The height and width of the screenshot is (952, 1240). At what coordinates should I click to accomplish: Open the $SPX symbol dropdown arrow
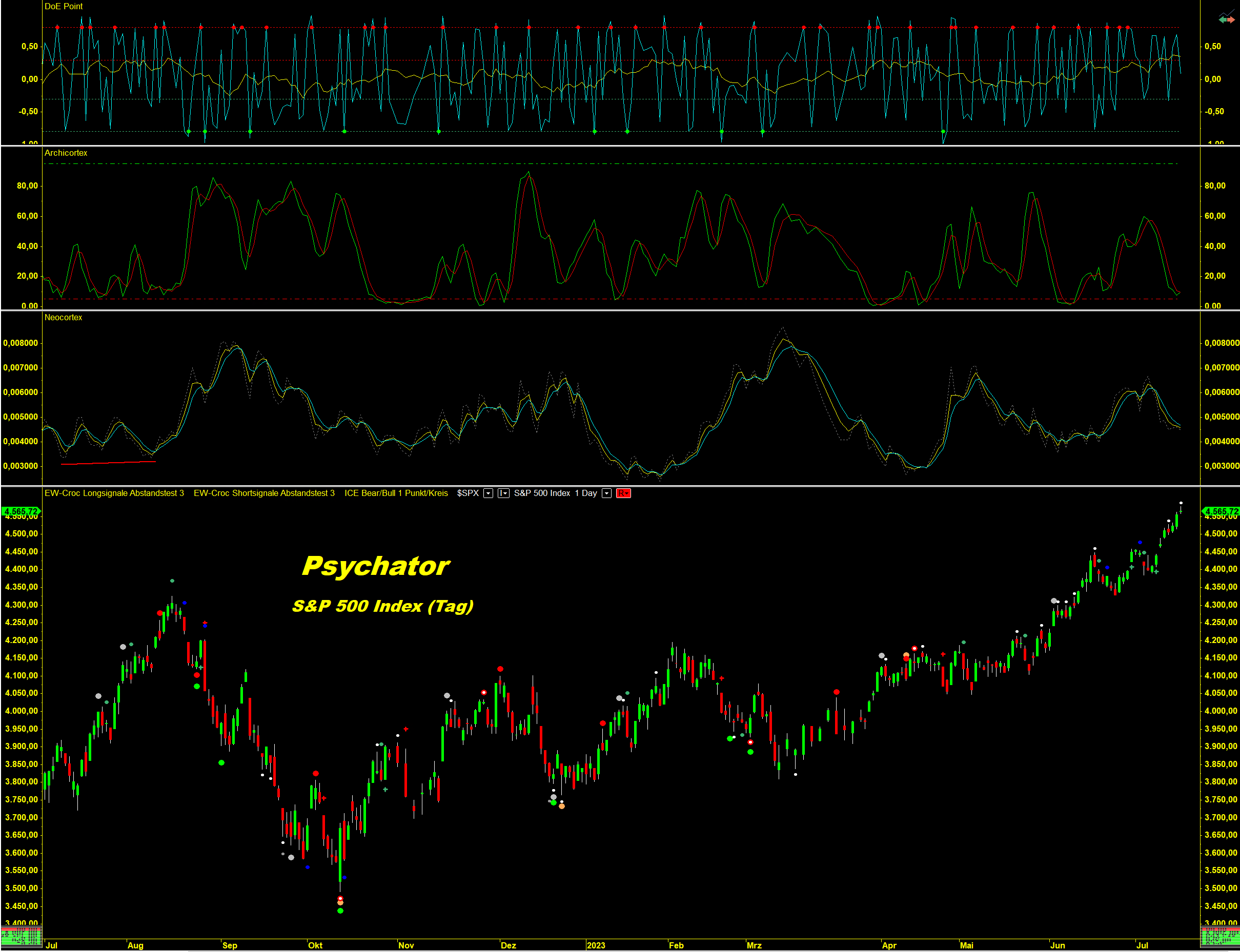click(x=487, y=493)
